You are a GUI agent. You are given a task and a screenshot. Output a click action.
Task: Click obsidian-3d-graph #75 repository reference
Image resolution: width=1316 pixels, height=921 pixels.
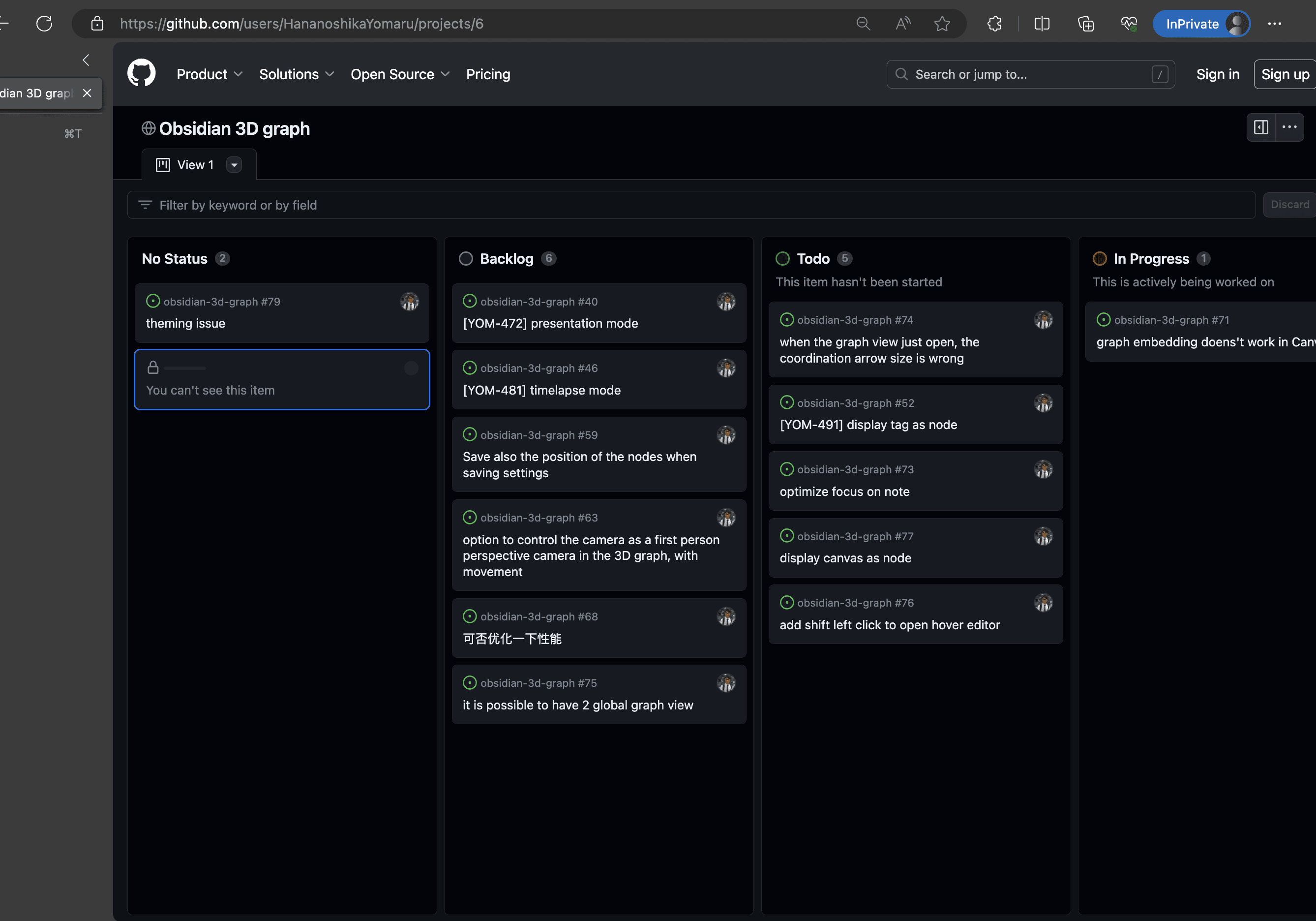click(538, 683)
